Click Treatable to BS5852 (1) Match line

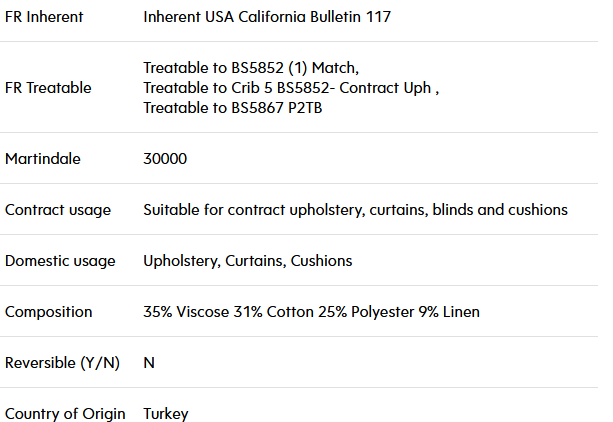(251, 68)
